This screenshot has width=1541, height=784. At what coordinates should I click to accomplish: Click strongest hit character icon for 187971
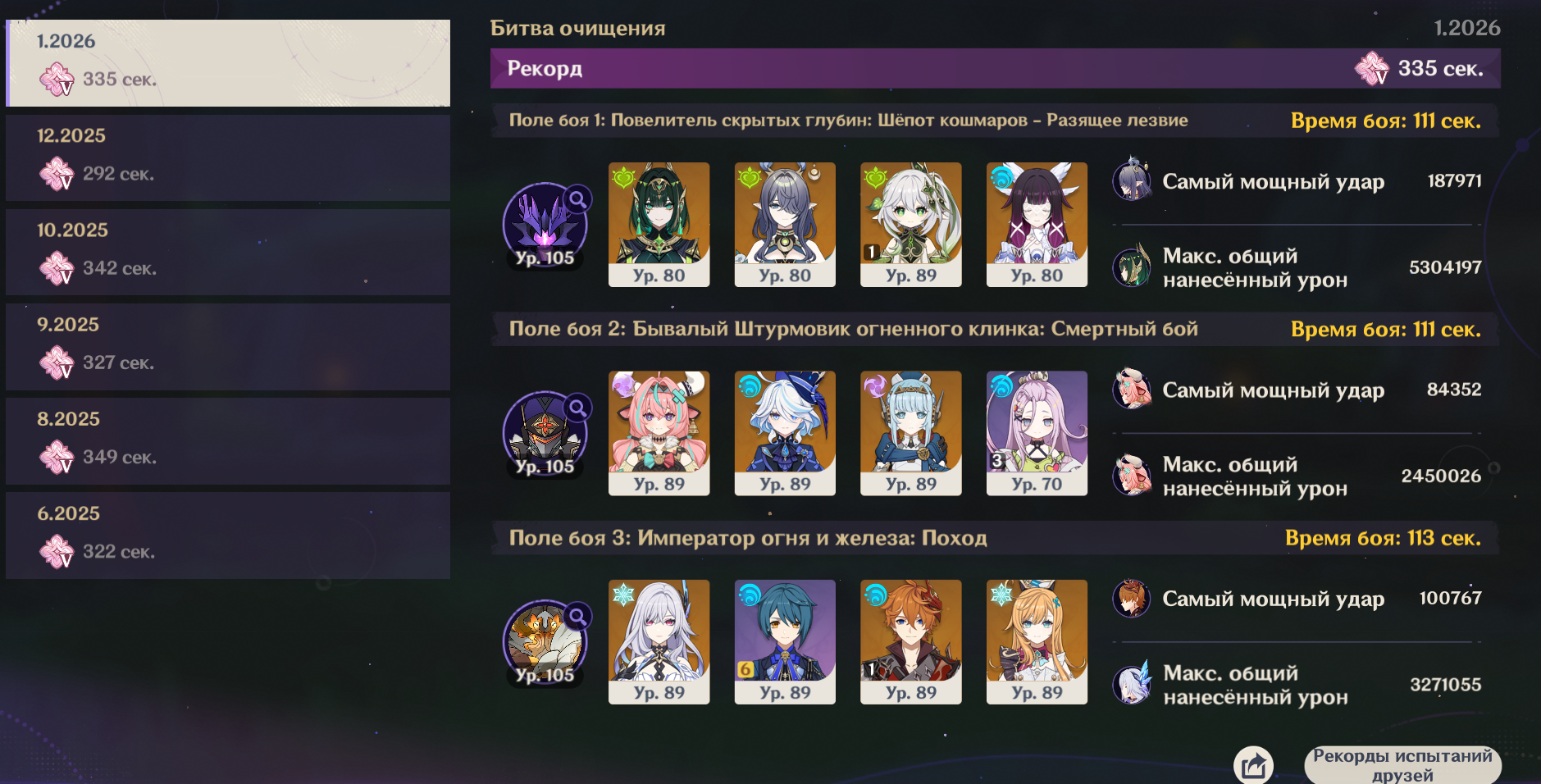pos(1132,180)
